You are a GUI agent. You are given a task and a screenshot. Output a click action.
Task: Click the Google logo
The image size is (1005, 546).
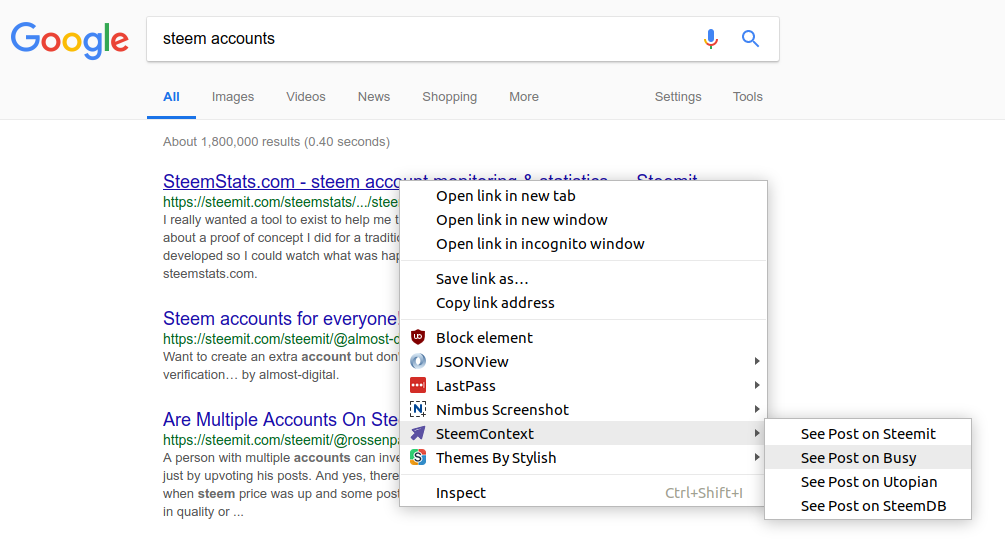70,40
